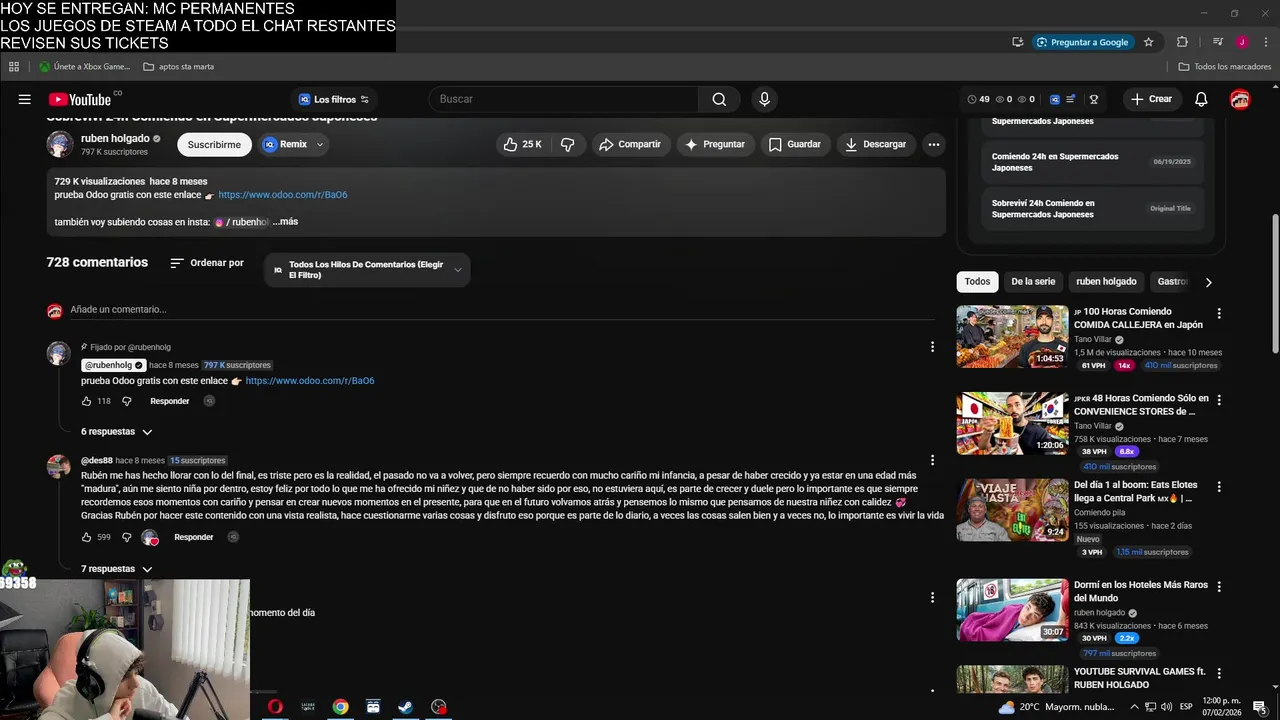This screenshot has height=720, width=1280.
Task: Like the pinned @rubenholg comment
Action: pos(87,401)
